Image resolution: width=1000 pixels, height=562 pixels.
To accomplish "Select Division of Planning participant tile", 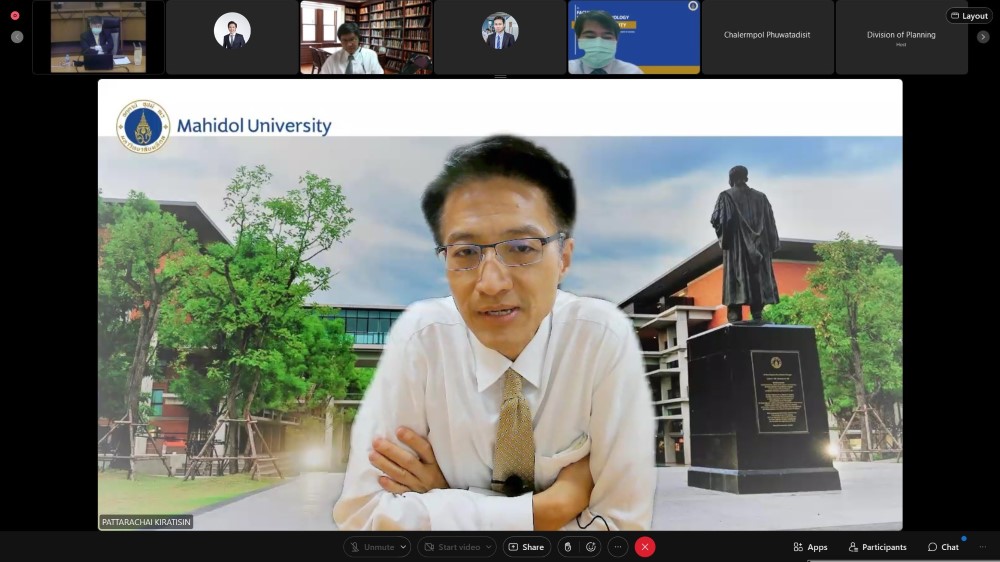I will pos(901,37).
